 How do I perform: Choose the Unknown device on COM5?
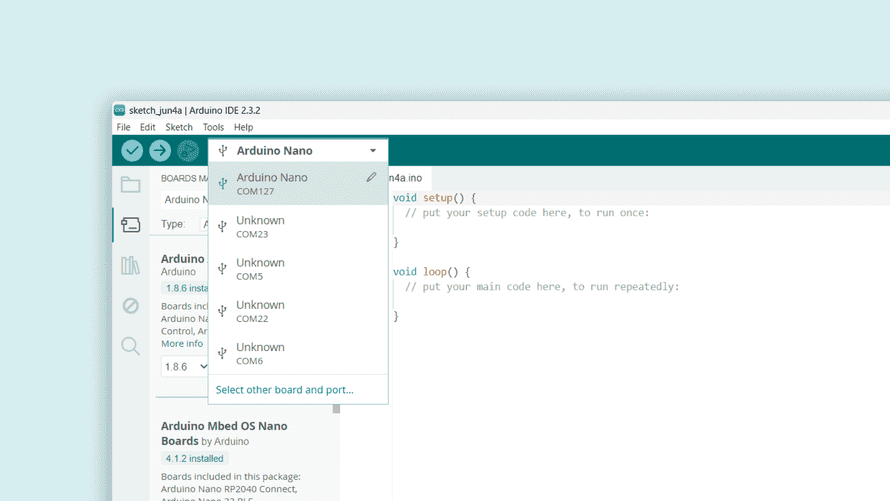click(285, 269)
